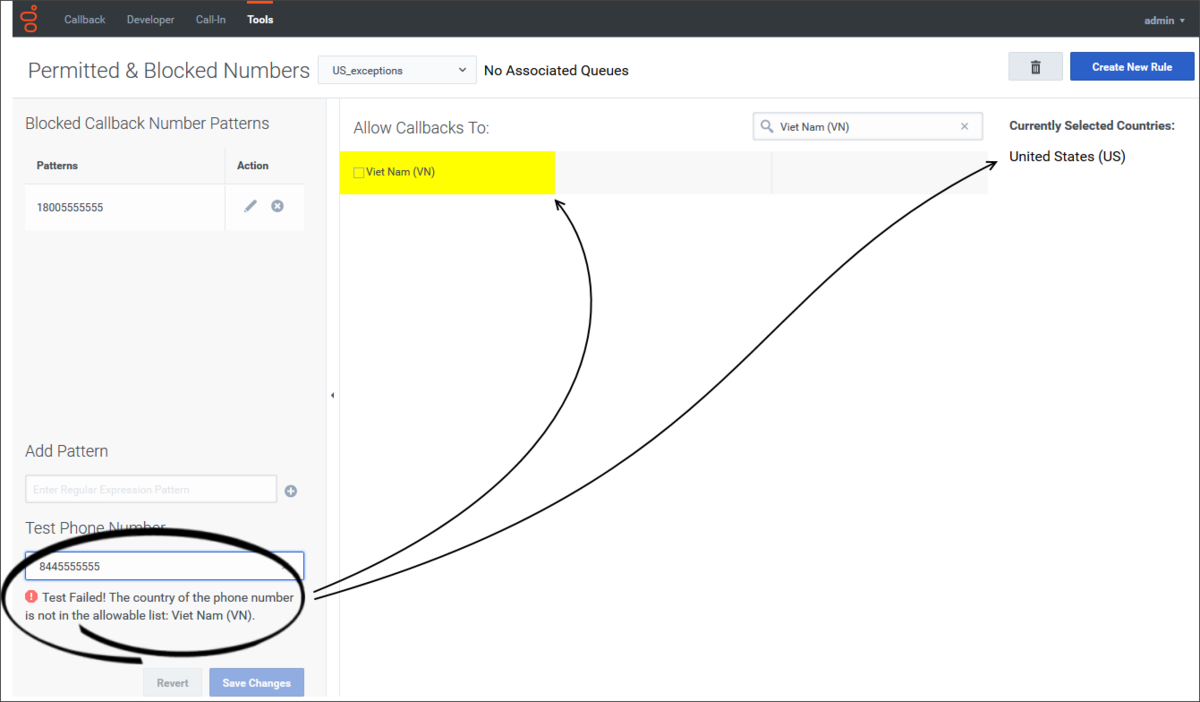Click the Genesys logo icon

[x=31, y=18]
